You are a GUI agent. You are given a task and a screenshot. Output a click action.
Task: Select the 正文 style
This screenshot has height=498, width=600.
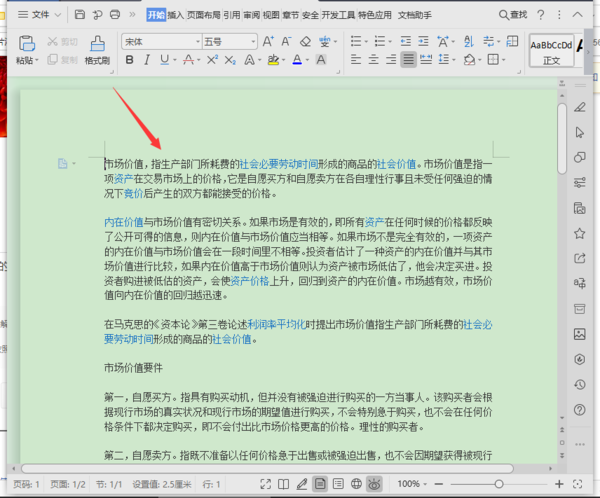[x=551, y=51]
